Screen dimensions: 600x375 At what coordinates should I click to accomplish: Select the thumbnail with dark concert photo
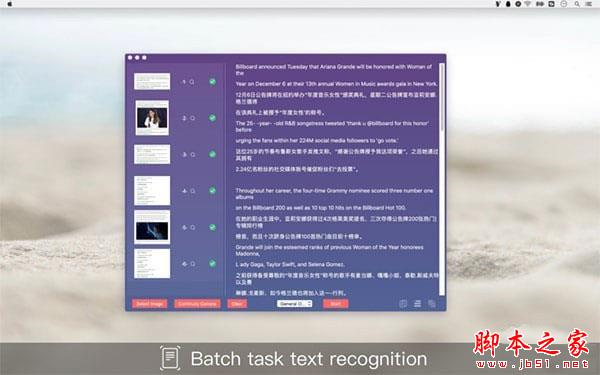pyautogui.click(x=152, y=227)
